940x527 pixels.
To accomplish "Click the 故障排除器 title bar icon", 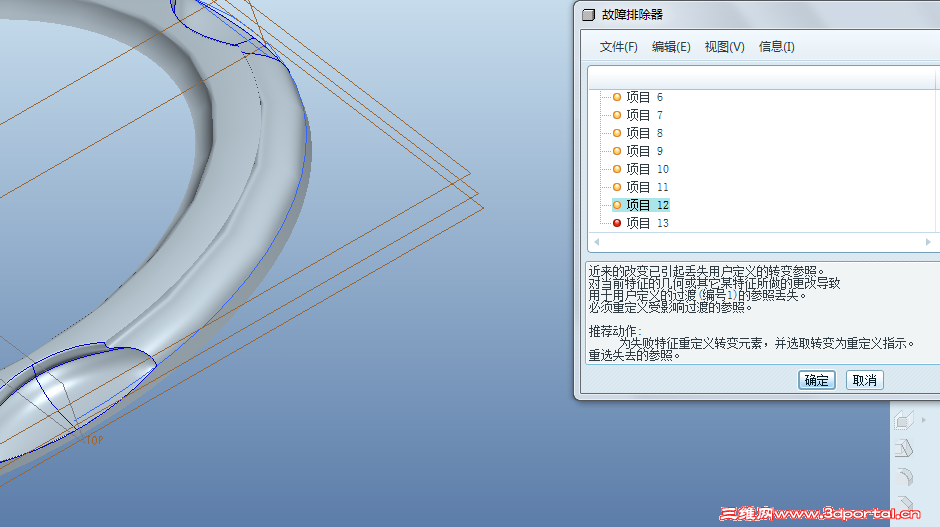I will pos(589,15).
